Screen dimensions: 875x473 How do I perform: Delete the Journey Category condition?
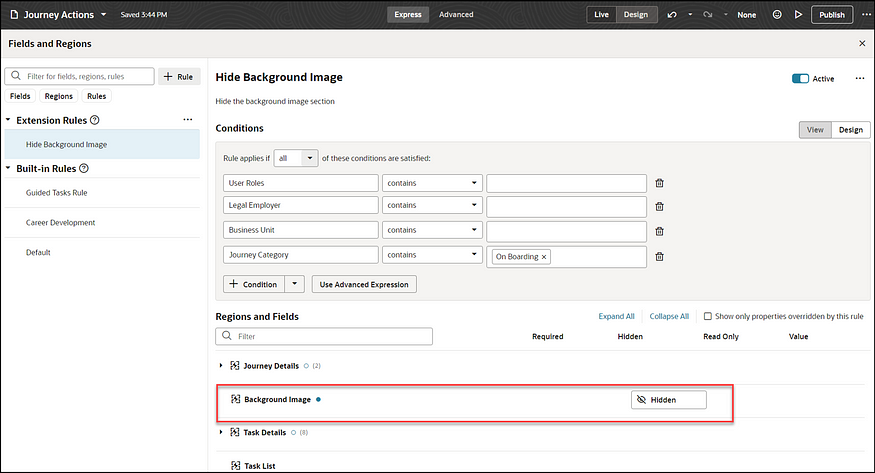click(x=659, y=257)
